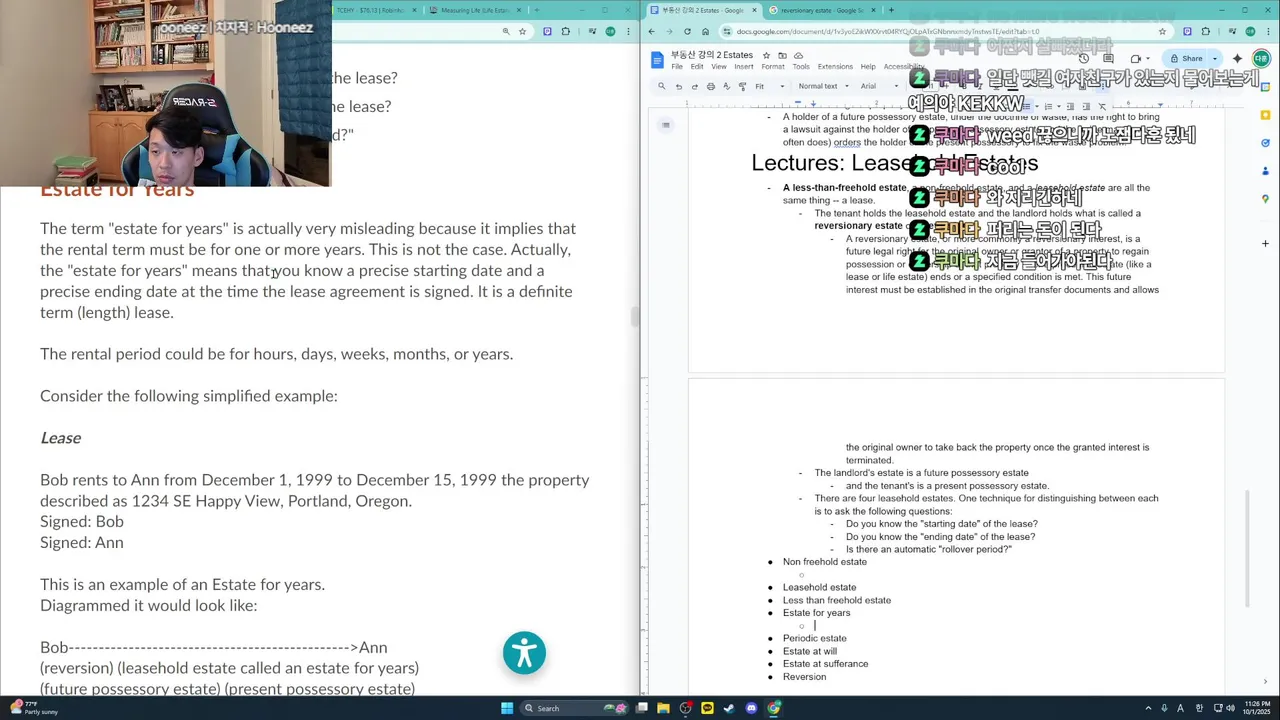Screen dimensions: 1280x720
Task: Open the Format menu in Docs
Action: (x=773, y=67)
